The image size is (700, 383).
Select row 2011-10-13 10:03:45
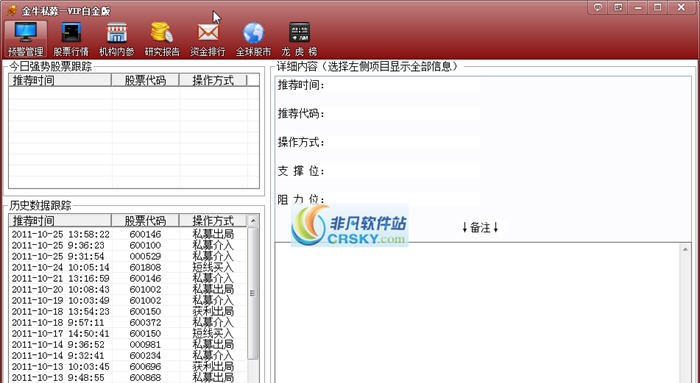[x=128, y=366]
